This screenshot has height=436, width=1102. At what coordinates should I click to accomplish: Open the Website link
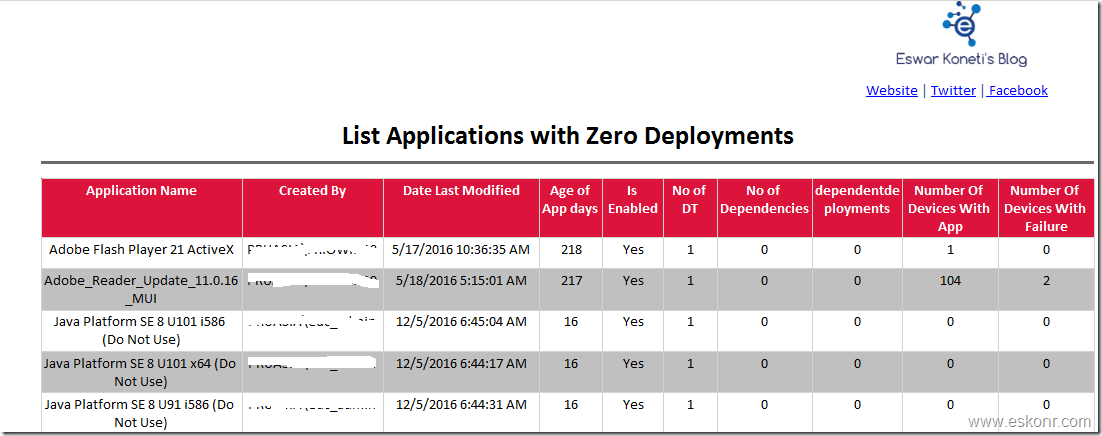pyautogui.click(x=891, y=90)
